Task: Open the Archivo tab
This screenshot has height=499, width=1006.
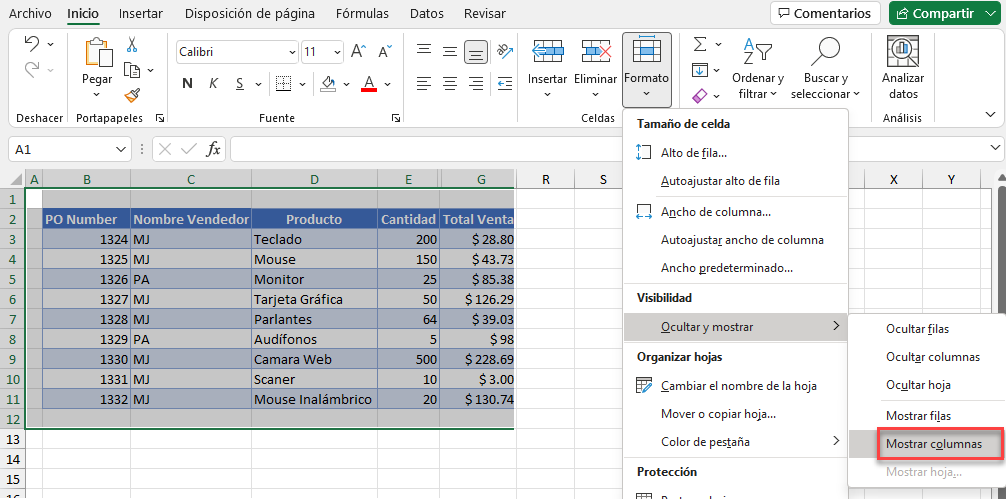Action: click(30, 13)
